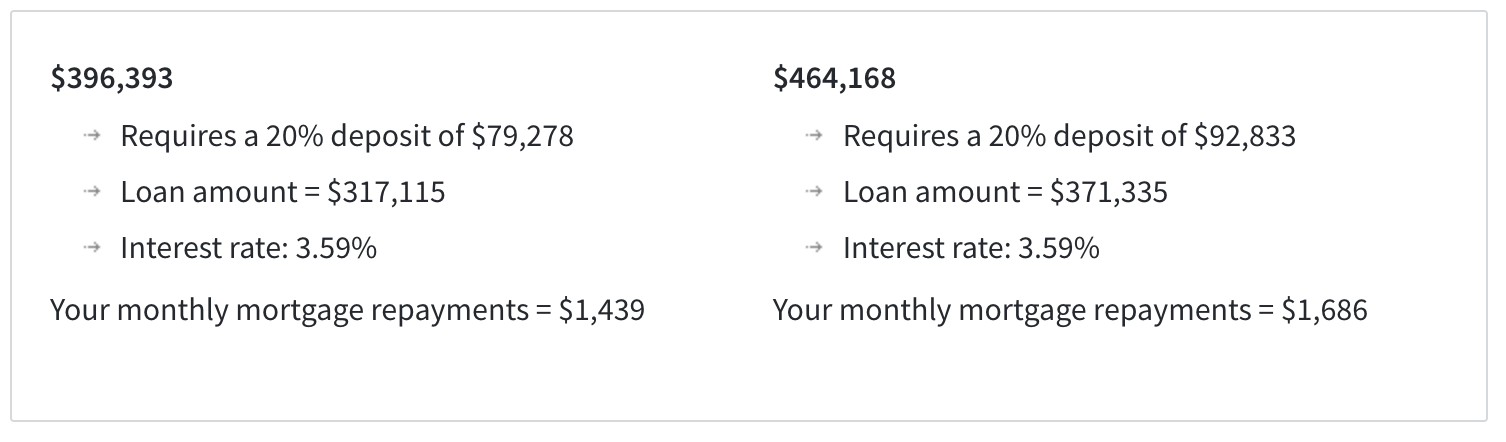Select the $79,278 deposit figure
The image size is (1506, 442).
pos(522,136)
